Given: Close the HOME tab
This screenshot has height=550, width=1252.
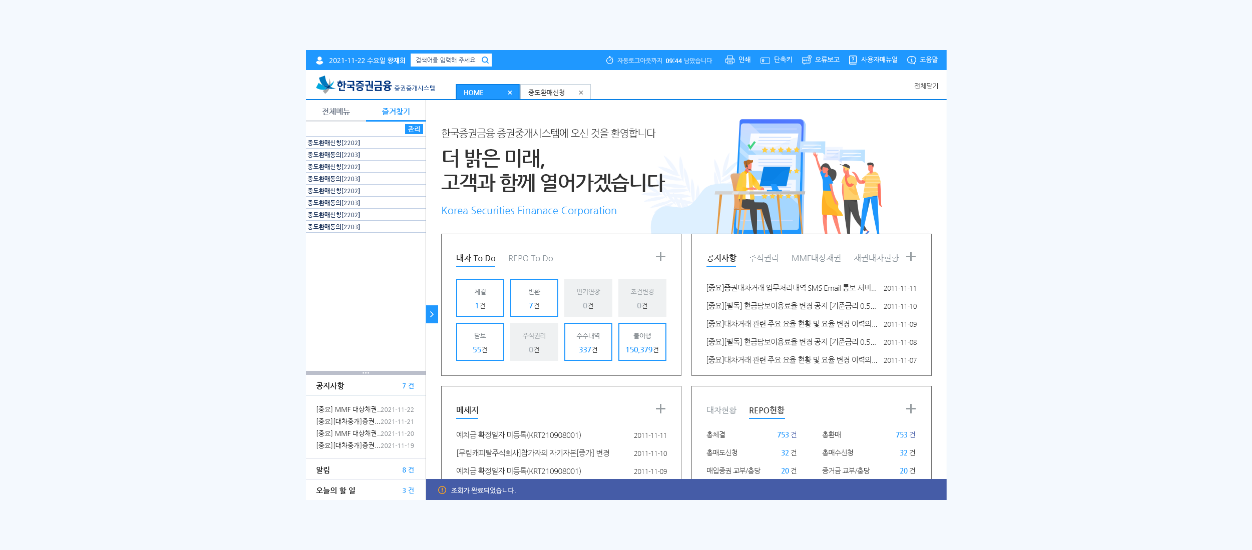Looking at the screenshot, I should point(510,92).
